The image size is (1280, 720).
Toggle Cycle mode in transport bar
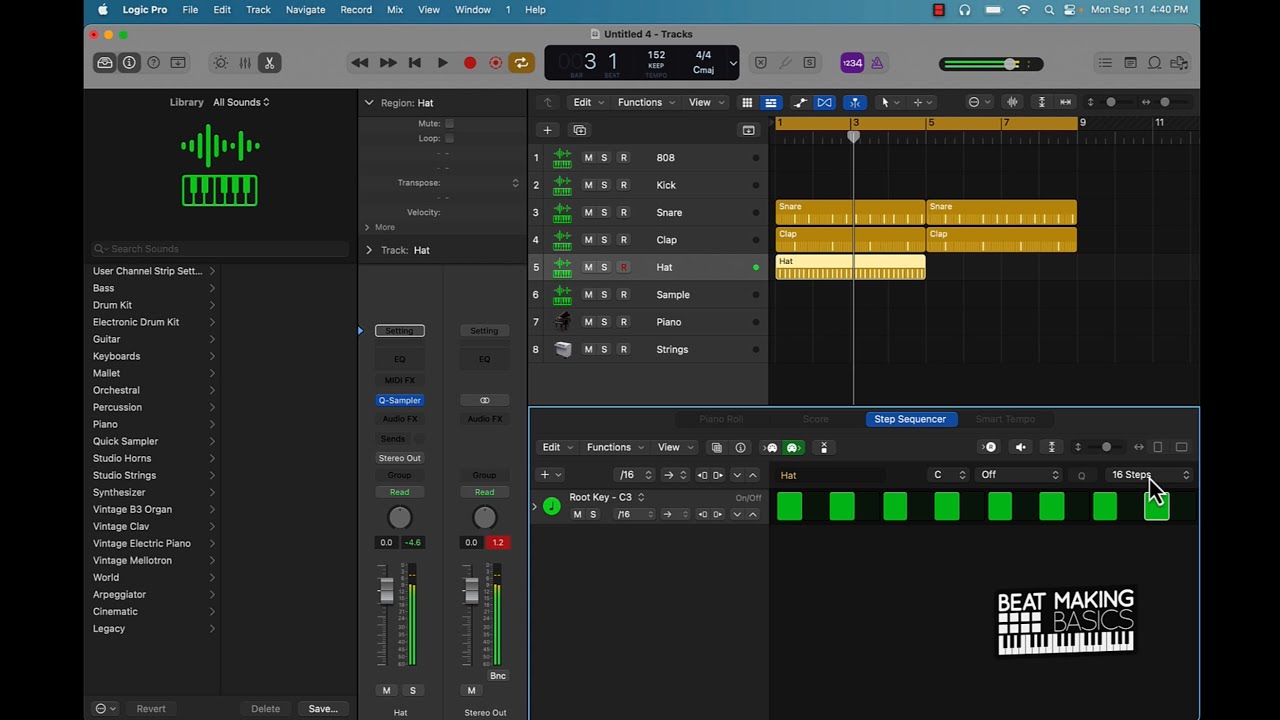coord(521,63)
